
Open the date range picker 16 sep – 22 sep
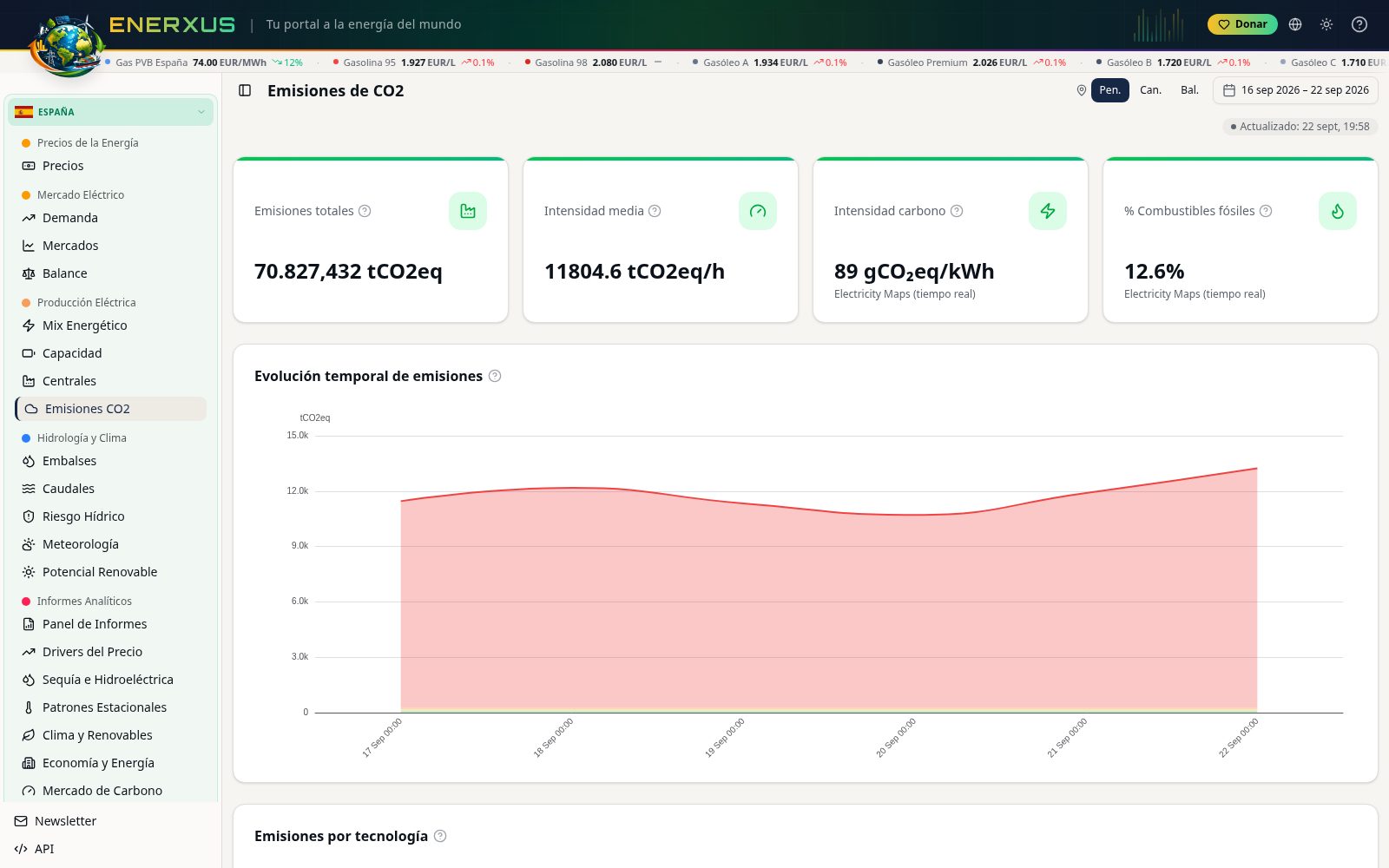coord(1295,90)
